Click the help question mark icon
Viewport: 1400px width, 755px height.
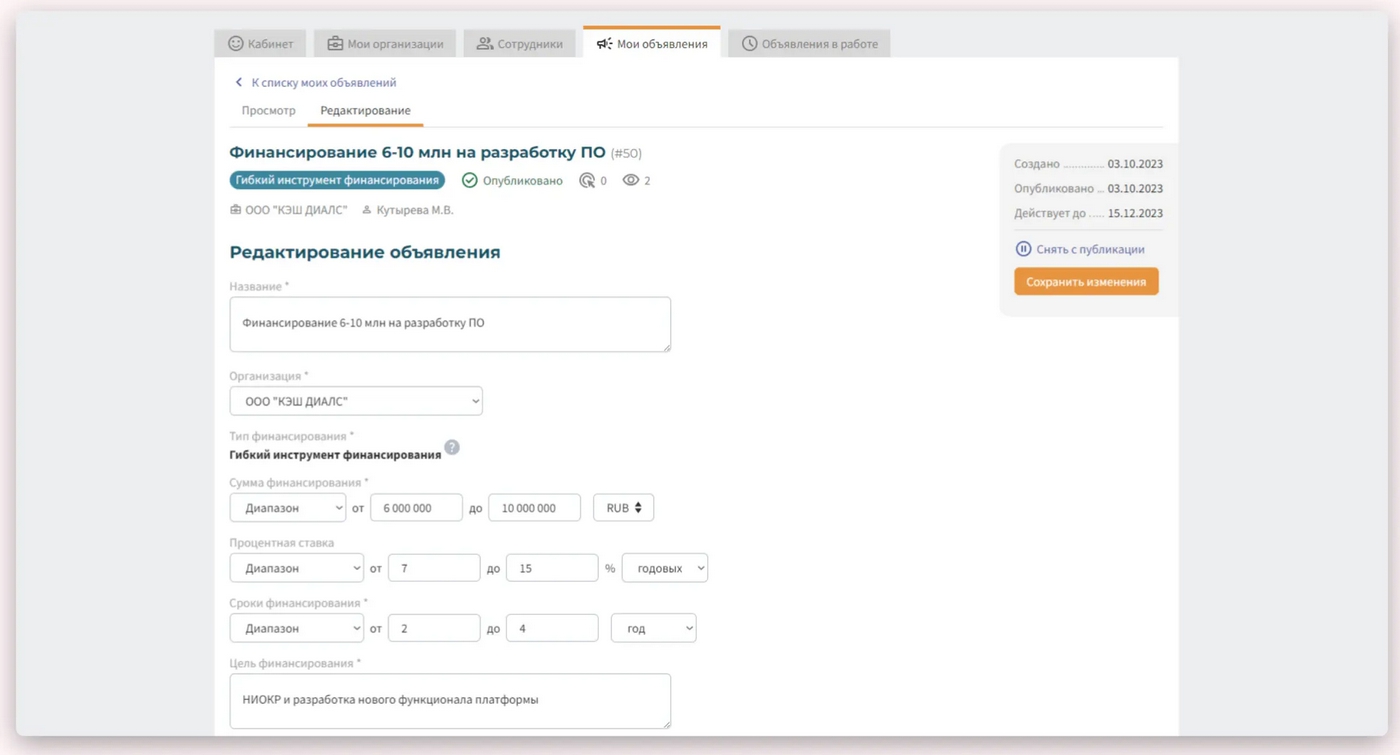click(x=452, y=447)
